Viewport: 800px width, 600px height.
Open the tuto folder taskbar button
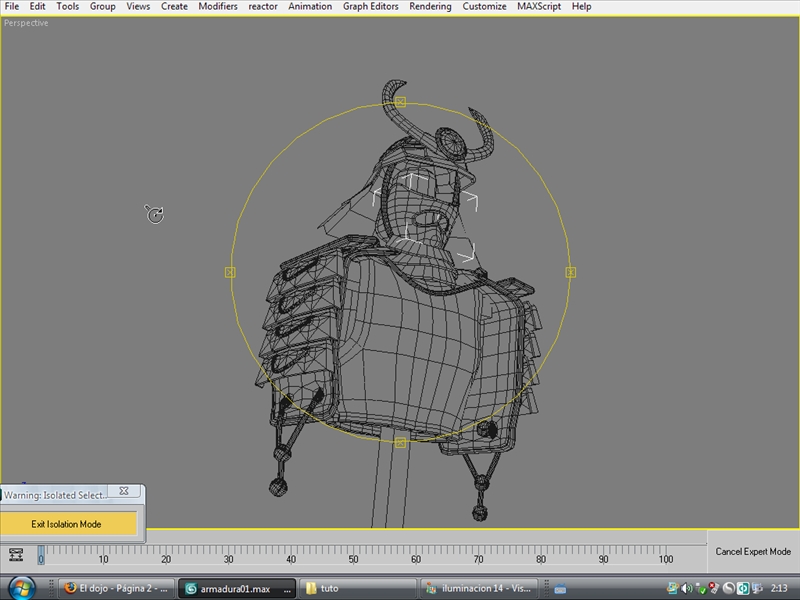[x=358, y=588]
